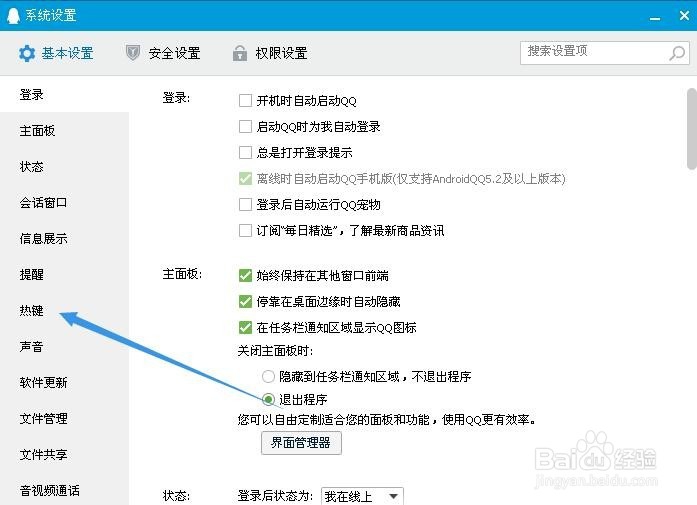Click the 搜索设置项 search field
The height and width of the screenshot is (505, 697).
(x=594, y=51)
